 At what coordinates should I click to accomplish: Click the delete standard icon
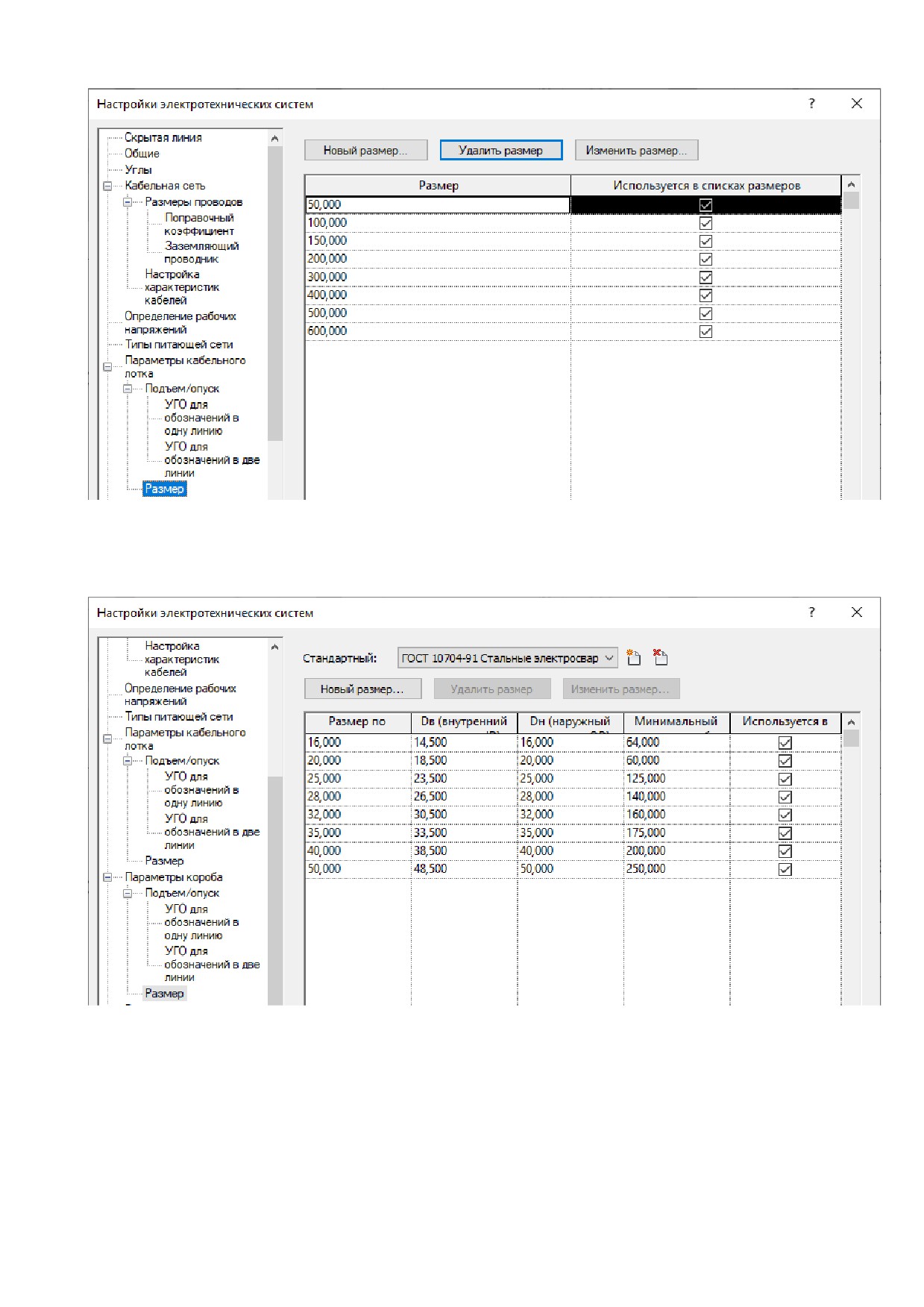pyautogui.click(x=660, y=657)
